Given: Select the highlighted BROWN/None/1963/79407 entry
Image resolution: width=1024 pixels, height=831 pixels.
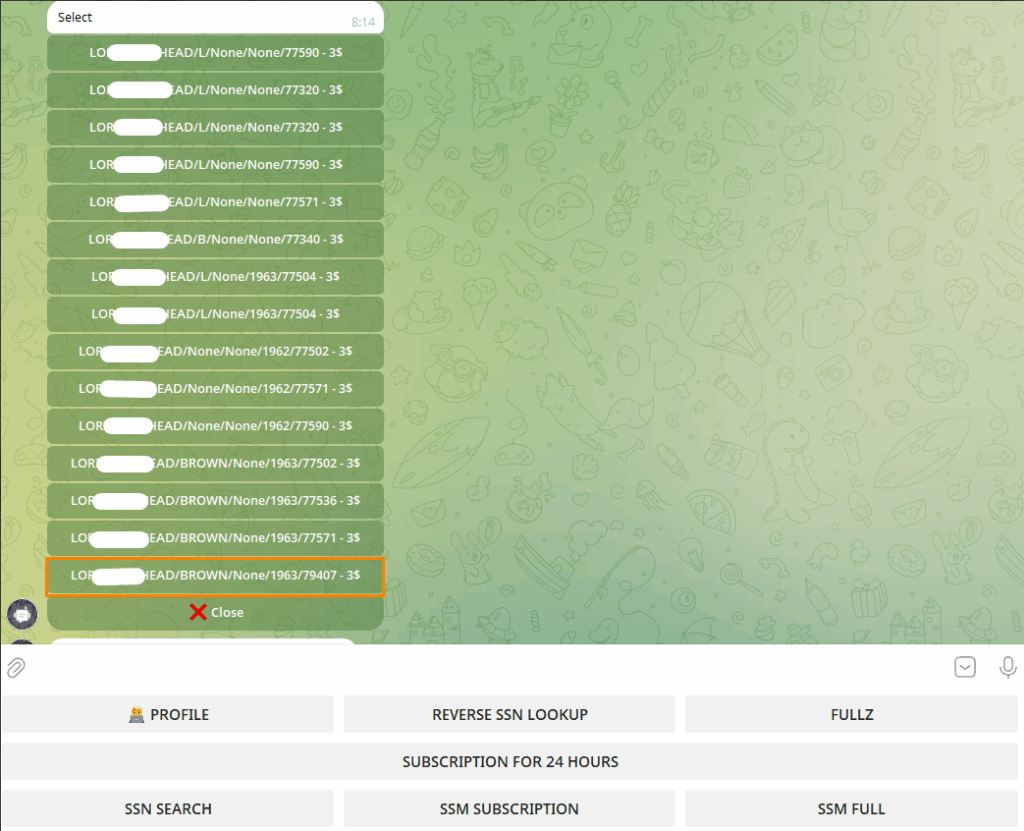Looking at the screenshot, I should 215,575.
